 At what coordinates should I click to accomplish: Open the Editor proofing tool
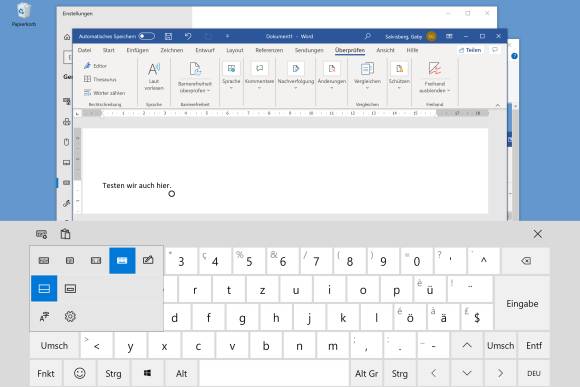click(95, 66)
